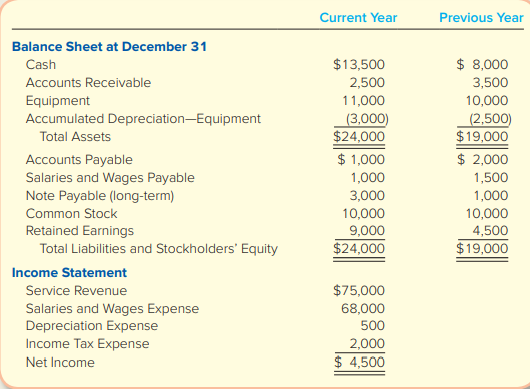Click the current year Cash value $13,500

tap(359, 65)
